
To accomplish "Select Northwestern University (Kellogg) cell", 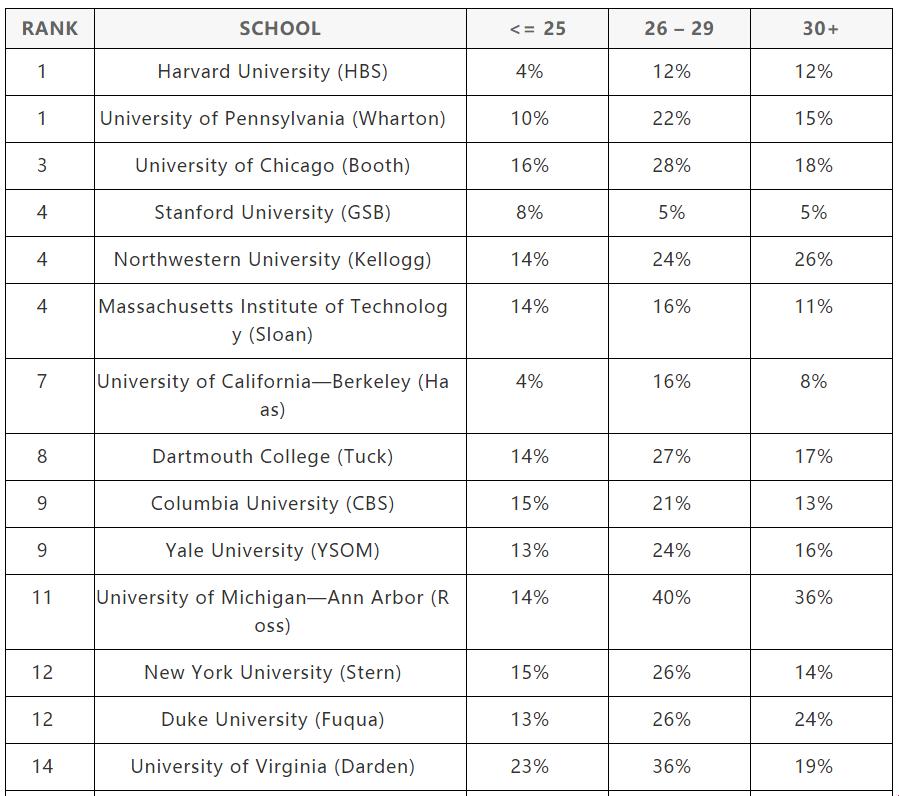I will (280, 260).
